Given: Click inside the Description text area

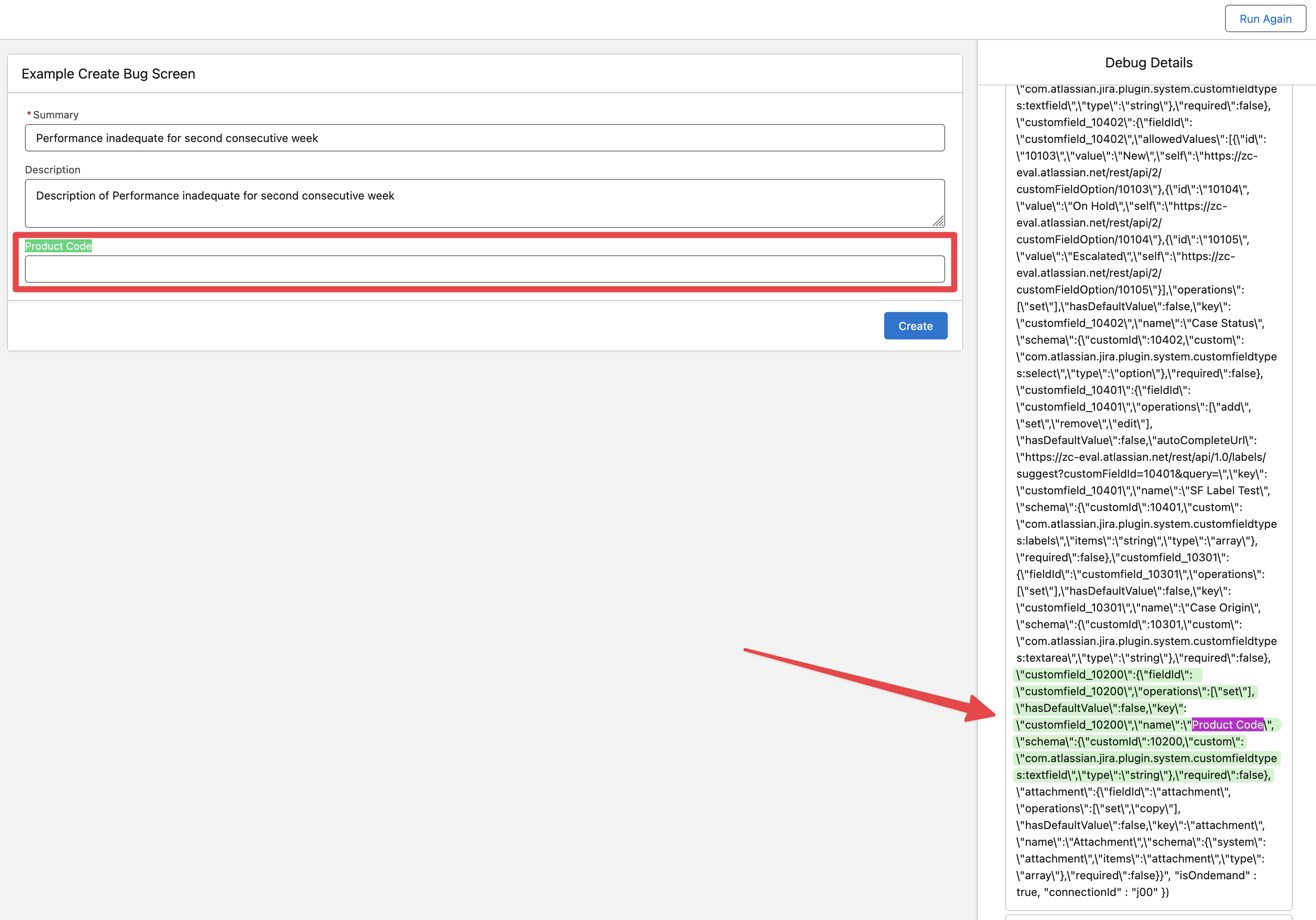Looking at the screenshot, I should (484, 203).
